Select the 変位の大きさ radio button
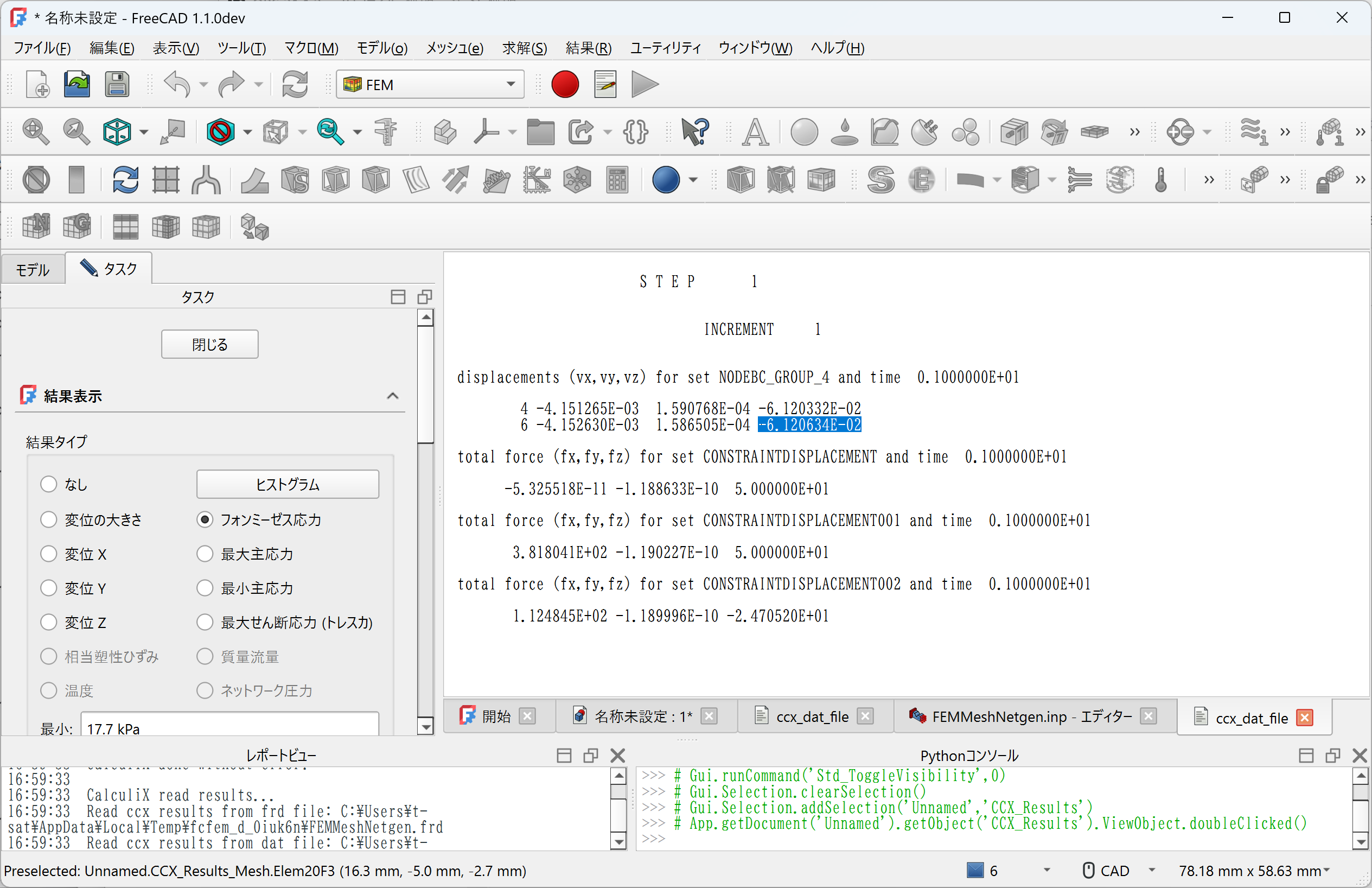 click(49, 519)
